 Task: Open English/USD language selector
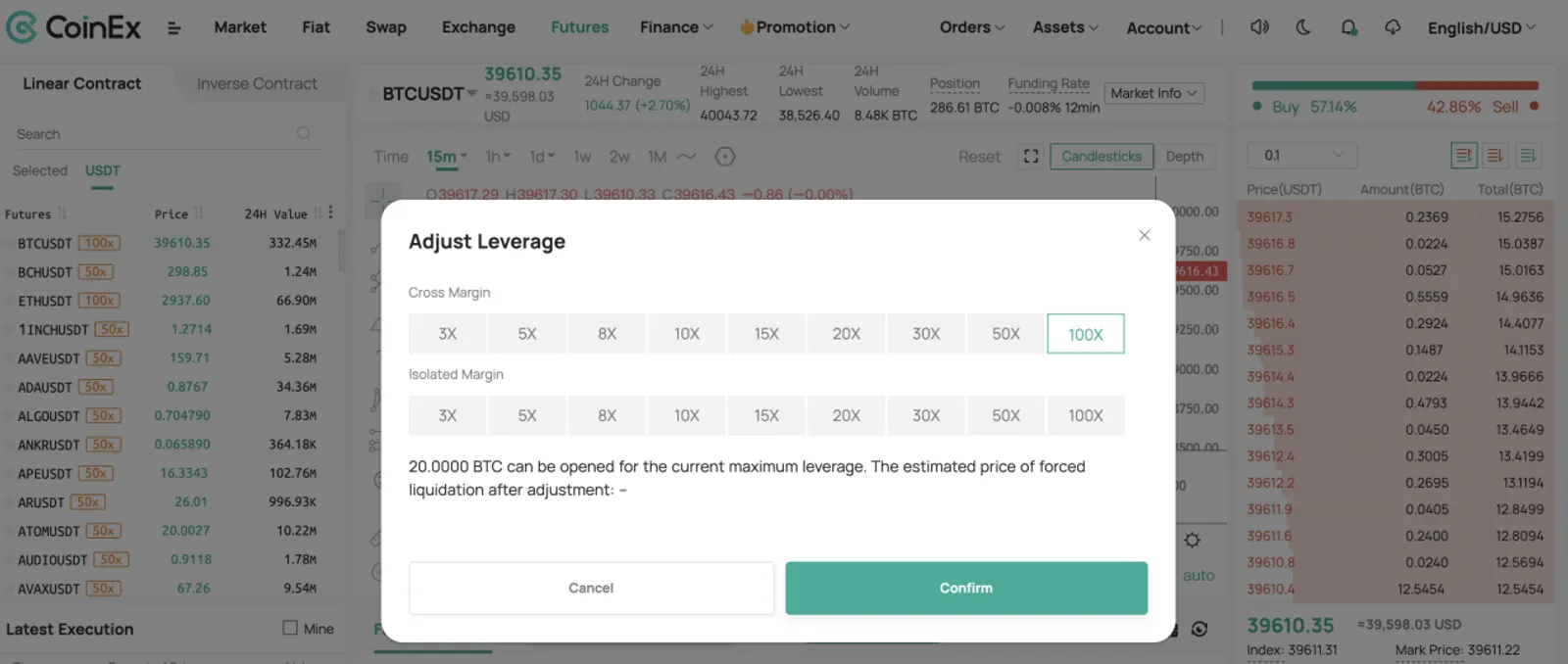coord(1482,28)
